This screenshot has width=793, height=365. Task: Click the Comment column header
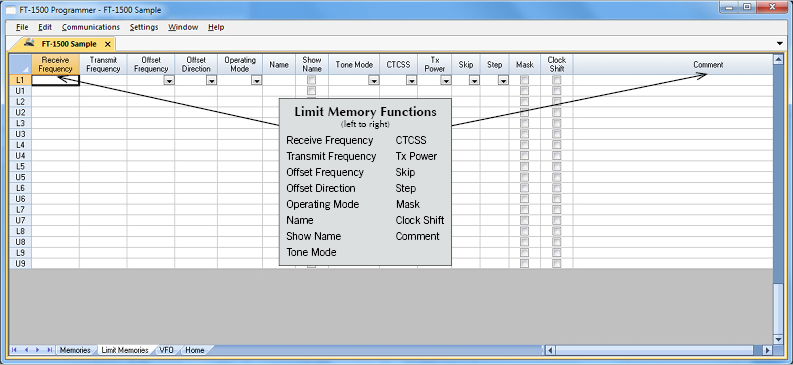(x=672, y=64)
